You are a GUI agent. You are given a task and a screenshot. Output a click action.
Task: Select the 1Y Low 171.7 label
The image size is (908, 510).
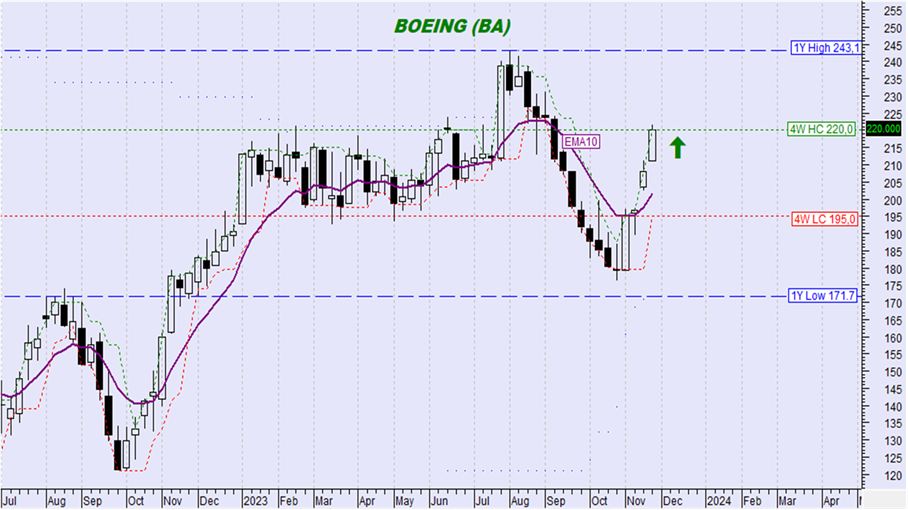[x=823, y=296]
